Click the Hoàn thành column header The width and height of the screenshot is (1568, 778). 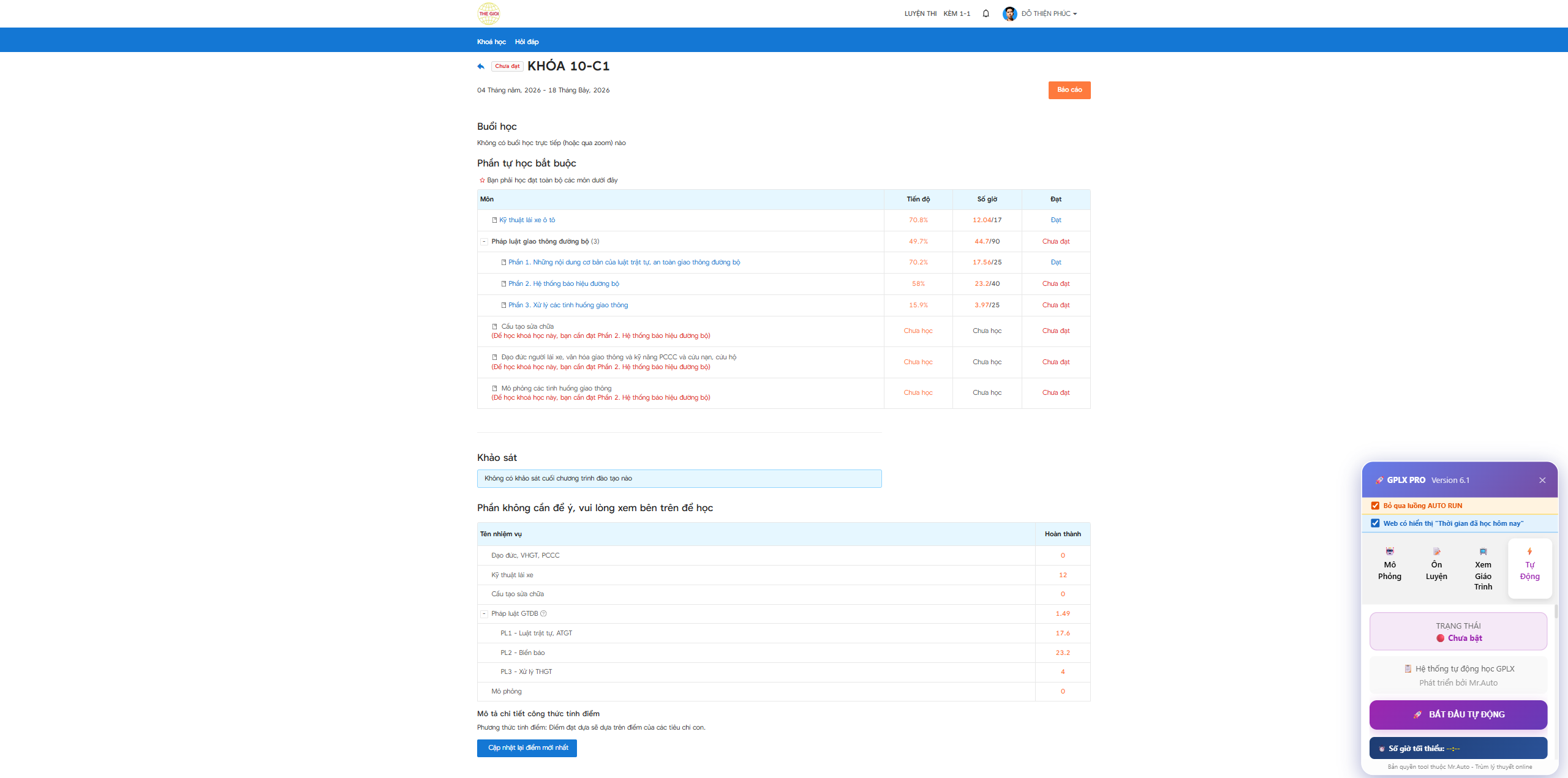(x=1063, y=534)
